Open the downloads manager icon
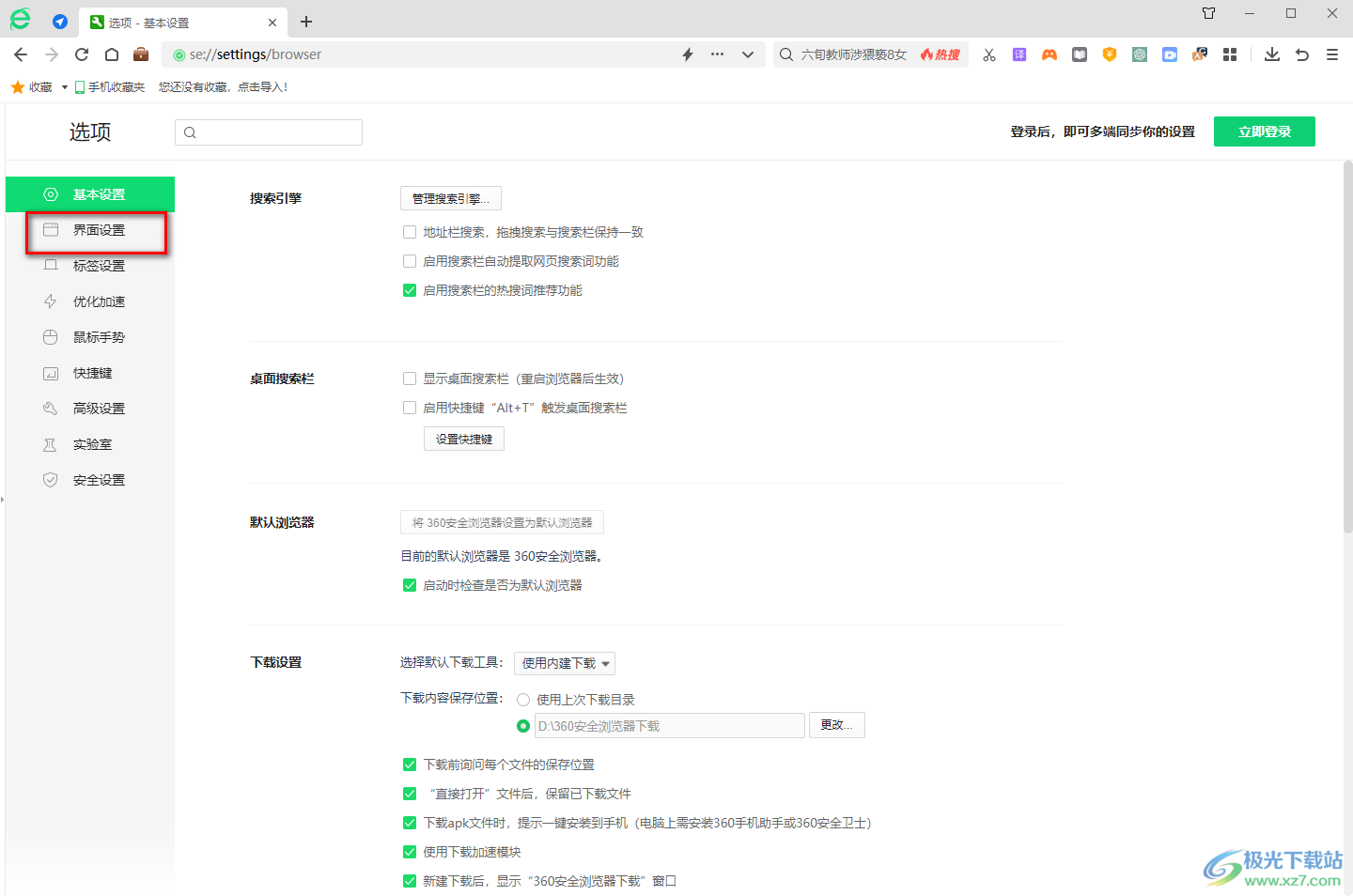The image size is (1353, 896). point(1272,54)
